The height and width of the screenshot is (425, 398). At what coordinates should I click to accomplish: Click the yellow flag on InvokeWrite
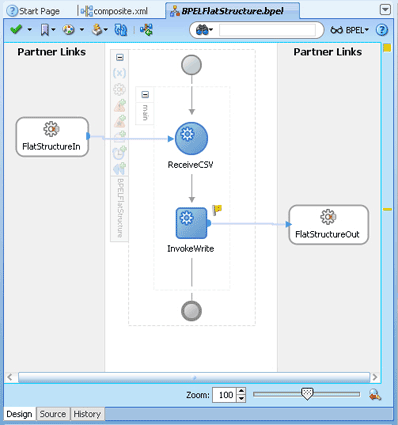pyautogui.click(x=217, y=210)
